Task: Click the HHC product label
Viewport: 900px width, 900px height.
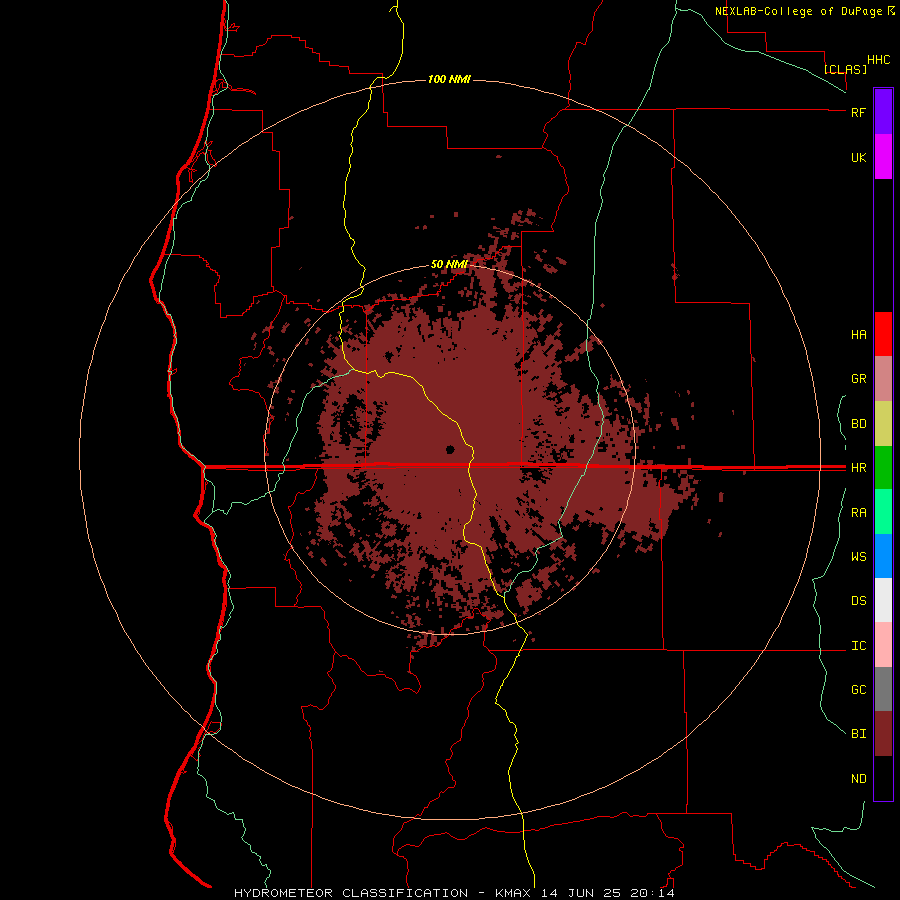Action: pyautogui.click(x=879, y=60)
